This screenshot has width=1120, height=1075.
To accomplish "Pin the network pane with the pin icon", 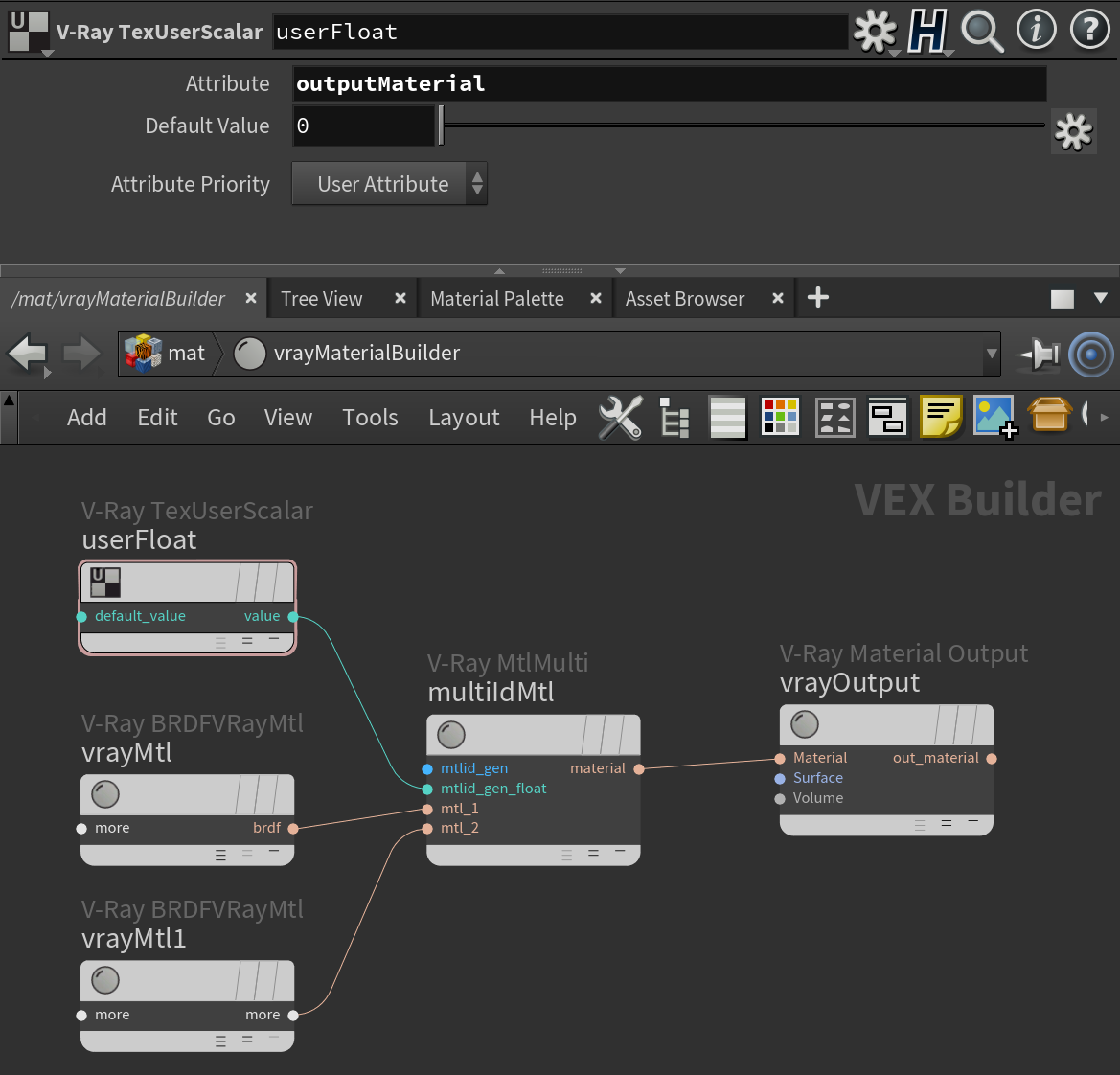I will click(1040, 354).
